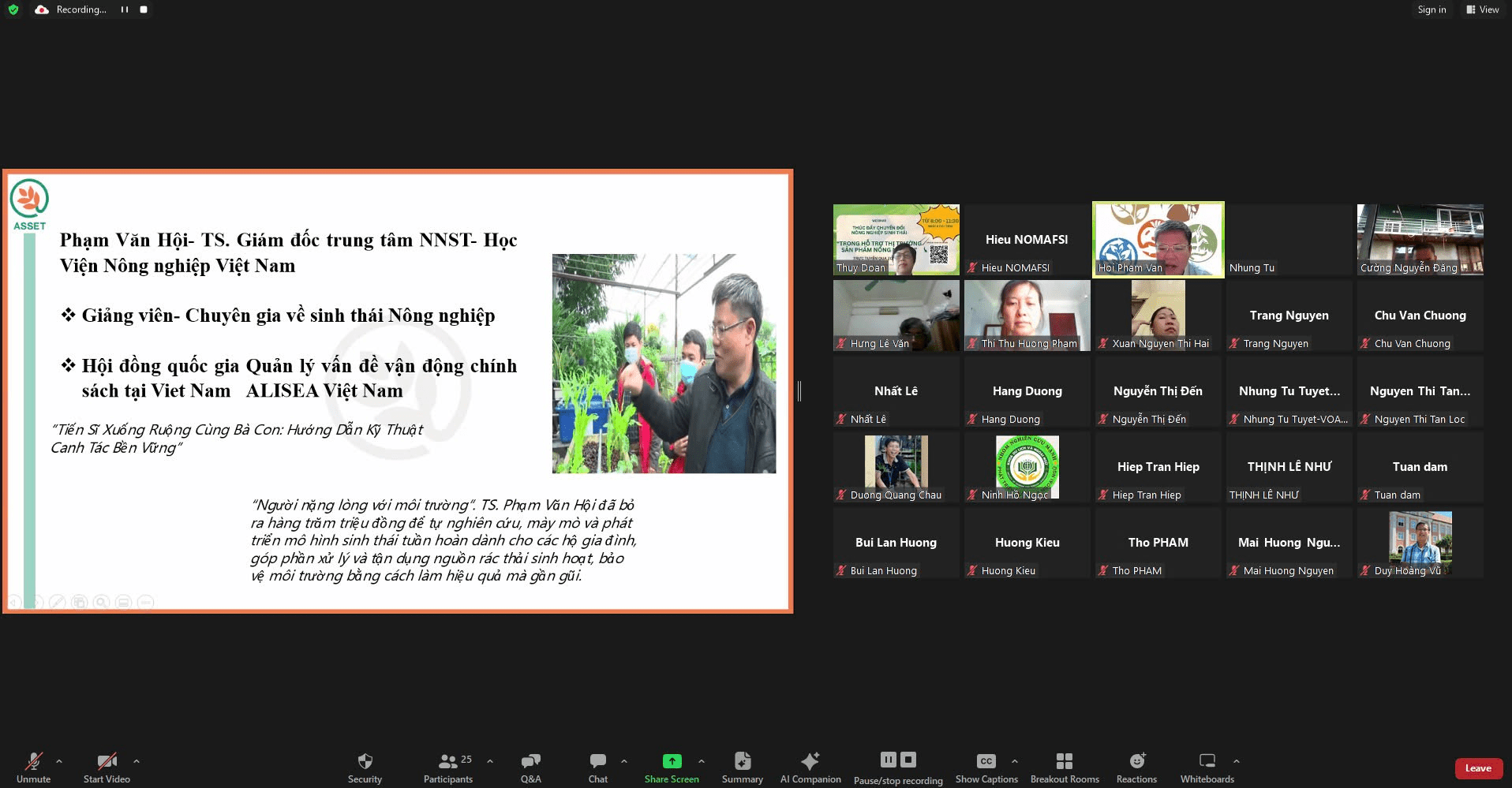Start Video from the camera
Image resolution: width=1512 pixels, height=788 pixels.
point(107,767)
